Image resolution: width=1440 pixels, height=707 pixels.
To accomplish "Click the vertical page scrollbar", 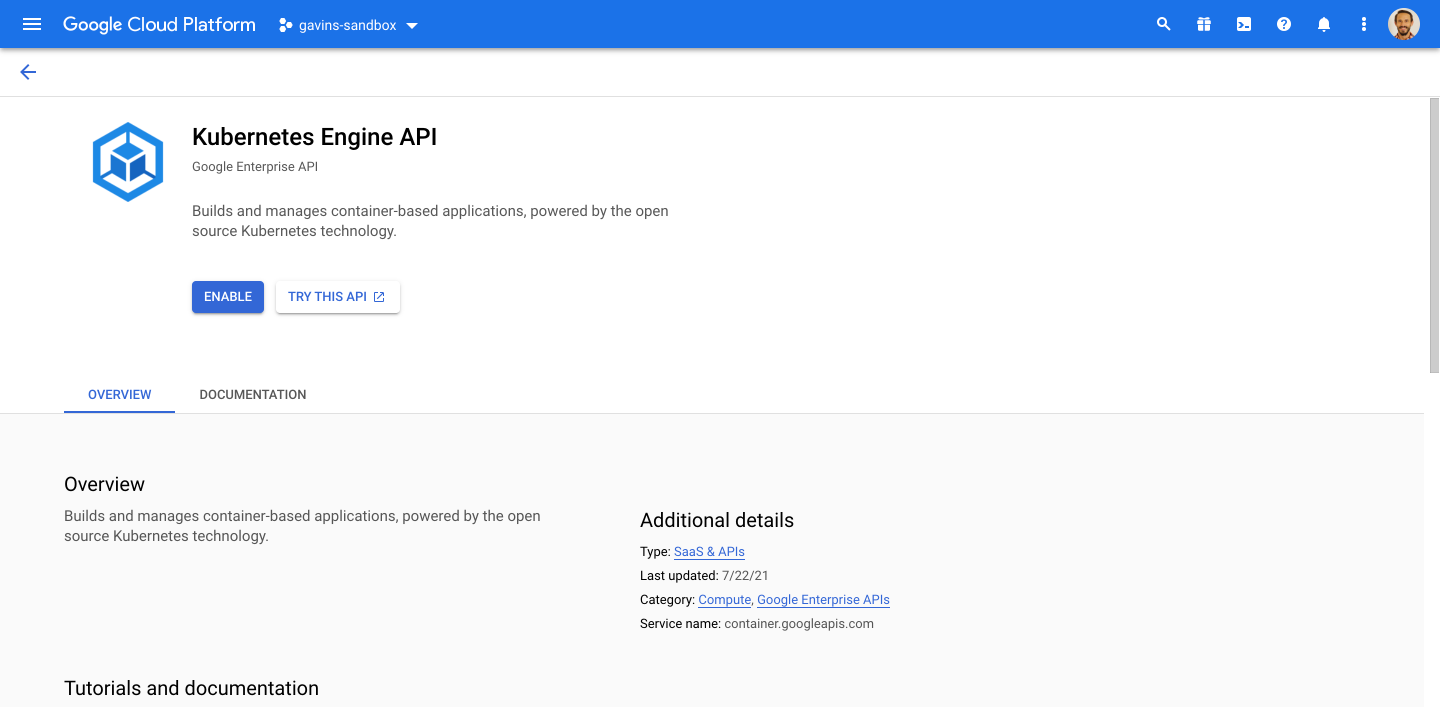I will pyautogui.click(x=1433, y=235).
